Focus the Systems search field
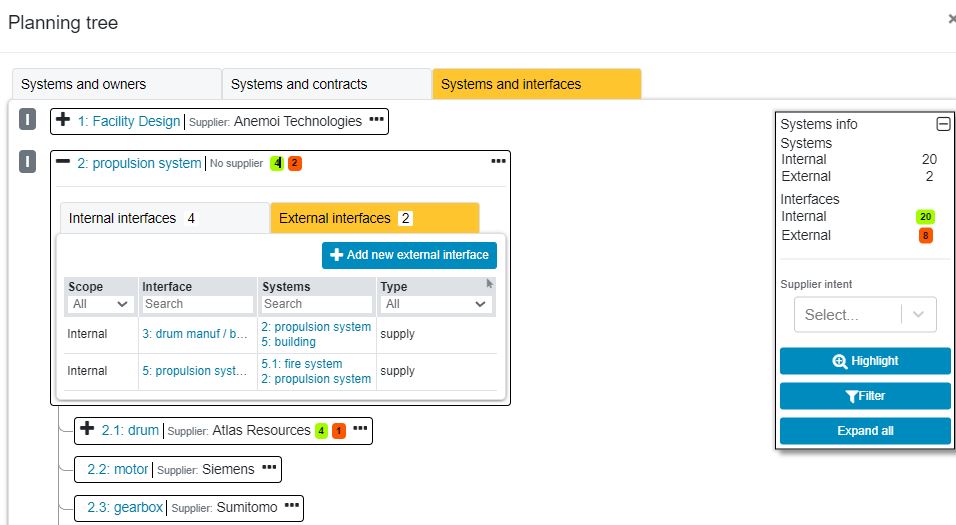The height and width of the screenshot is (525, 956). [x=317, y=304]
